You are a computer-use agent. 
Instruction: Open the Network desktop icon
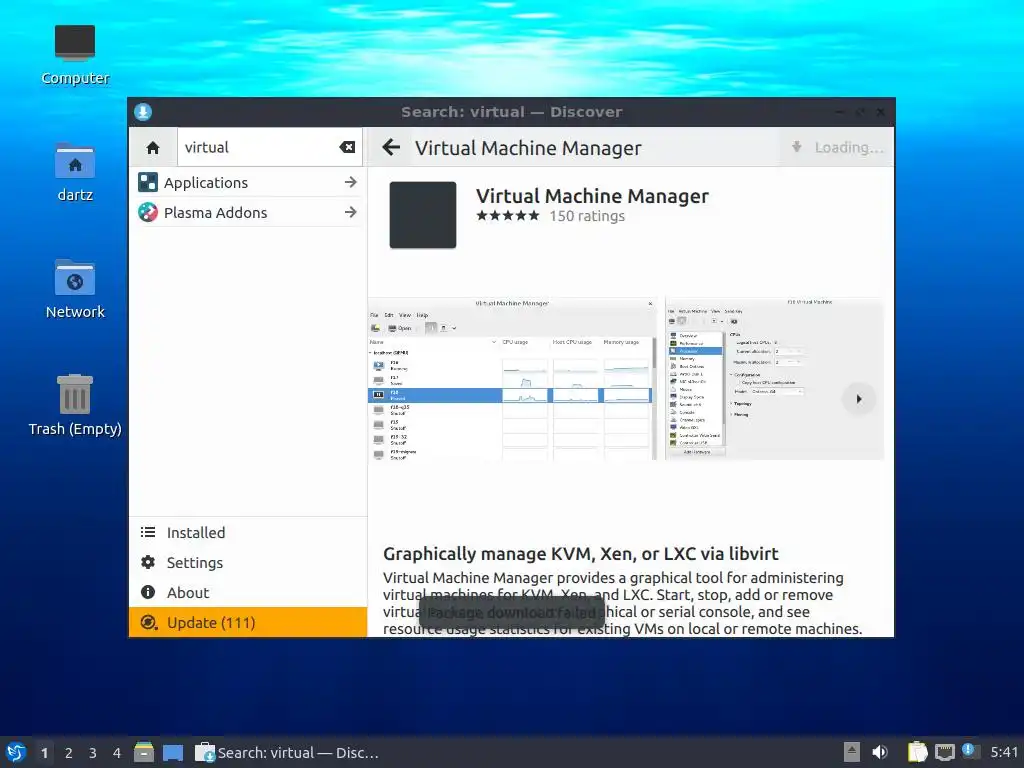coord(75,289)
